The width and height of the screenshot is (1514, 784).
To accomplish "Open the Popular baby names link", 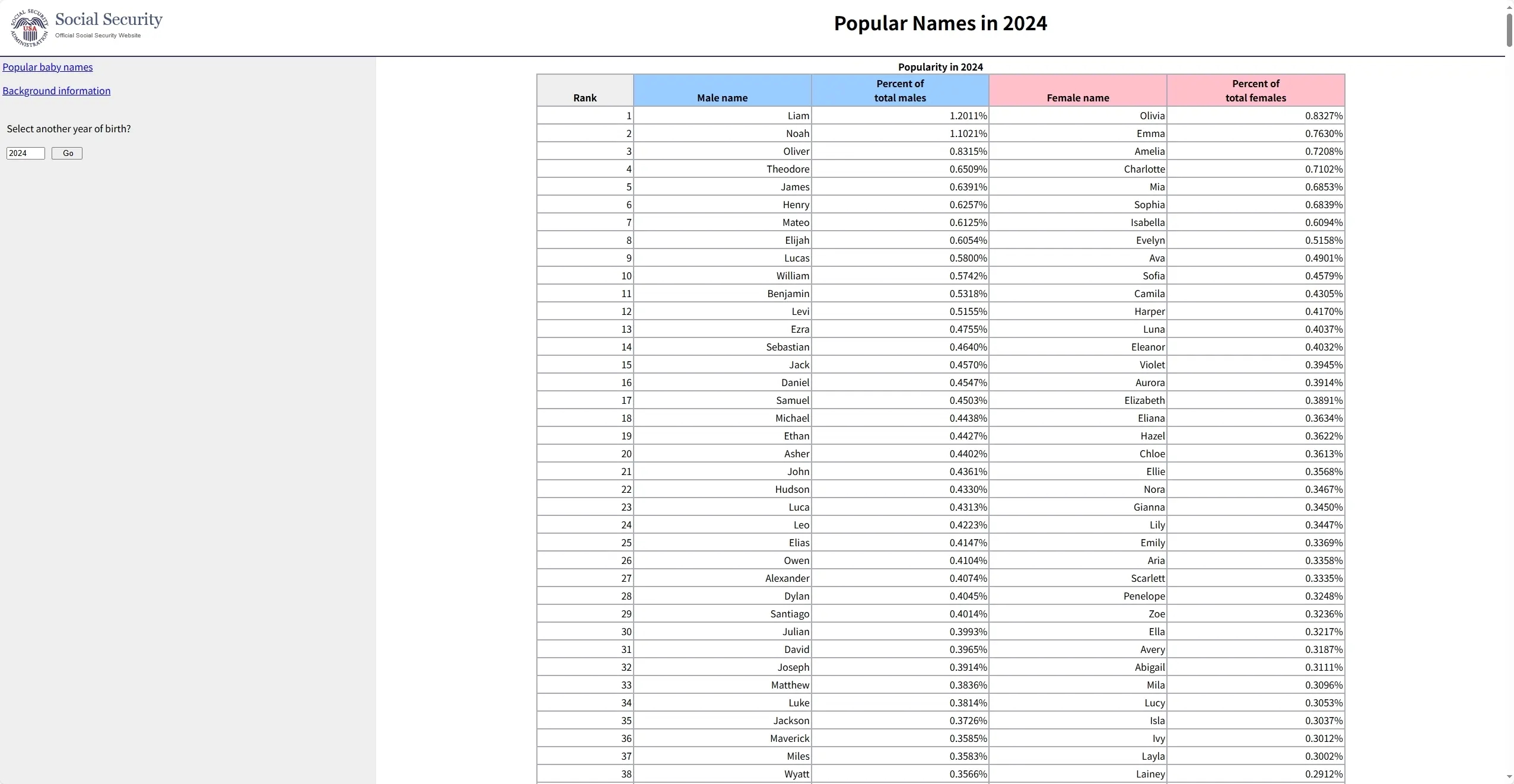I will (x=47, y=67).
